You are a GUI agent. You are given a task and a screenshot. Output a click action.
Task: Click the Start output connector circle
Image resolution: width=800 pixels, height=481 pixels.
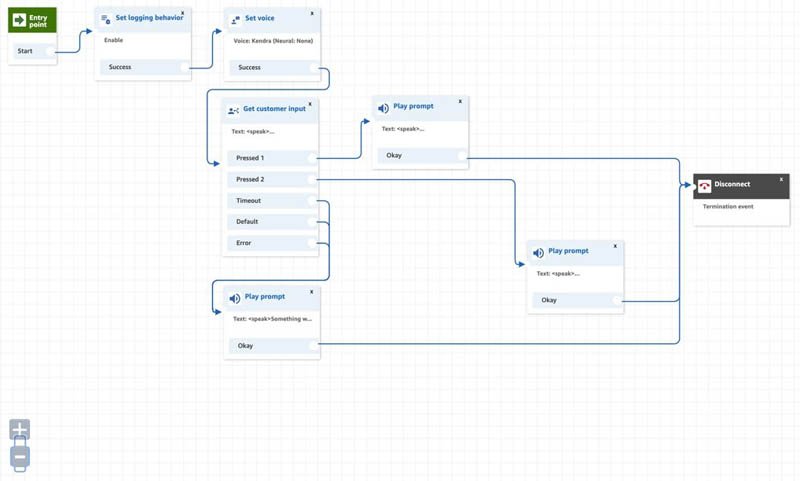point(50,51)
